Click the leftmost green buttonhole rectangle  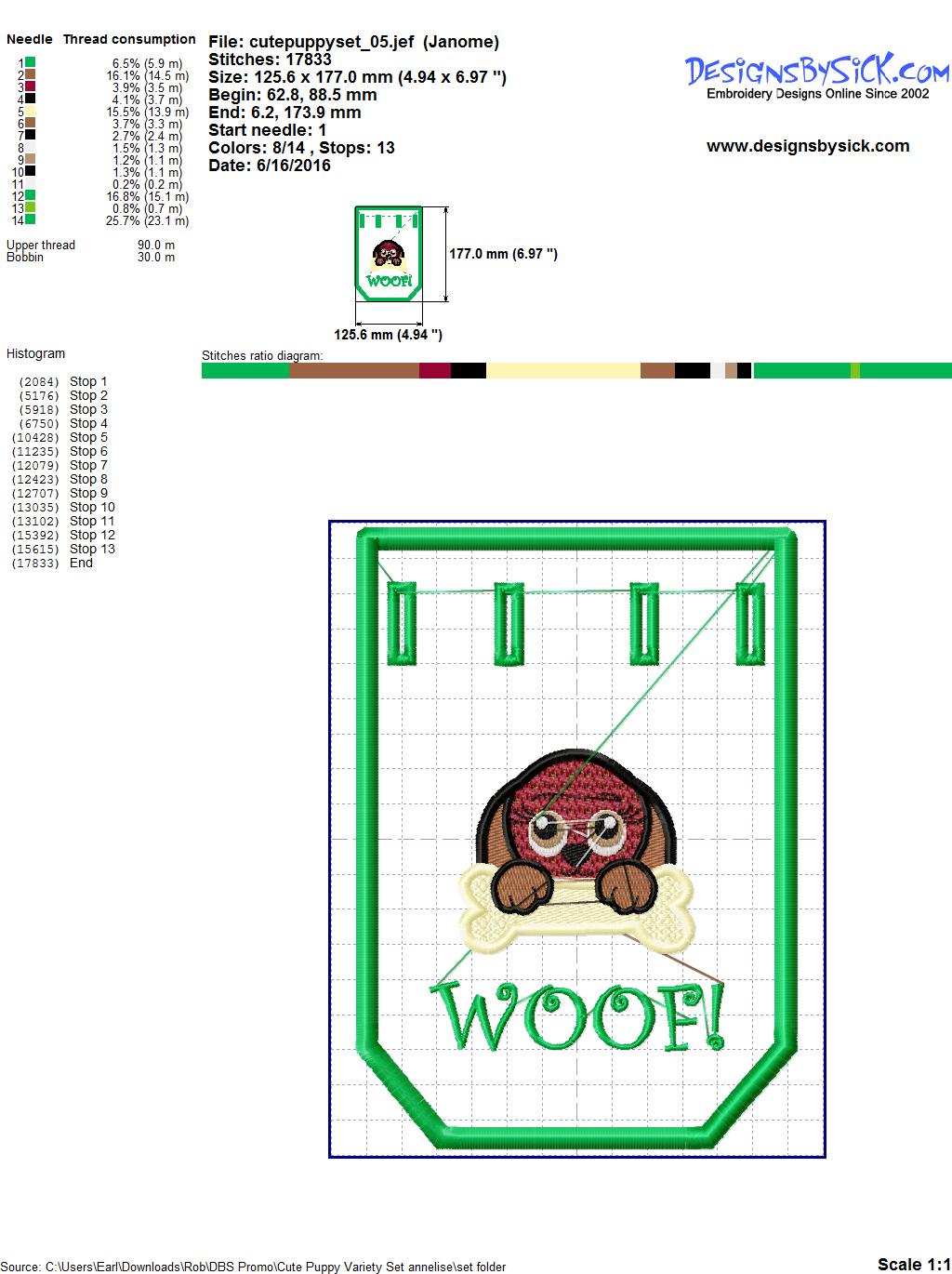403,624
